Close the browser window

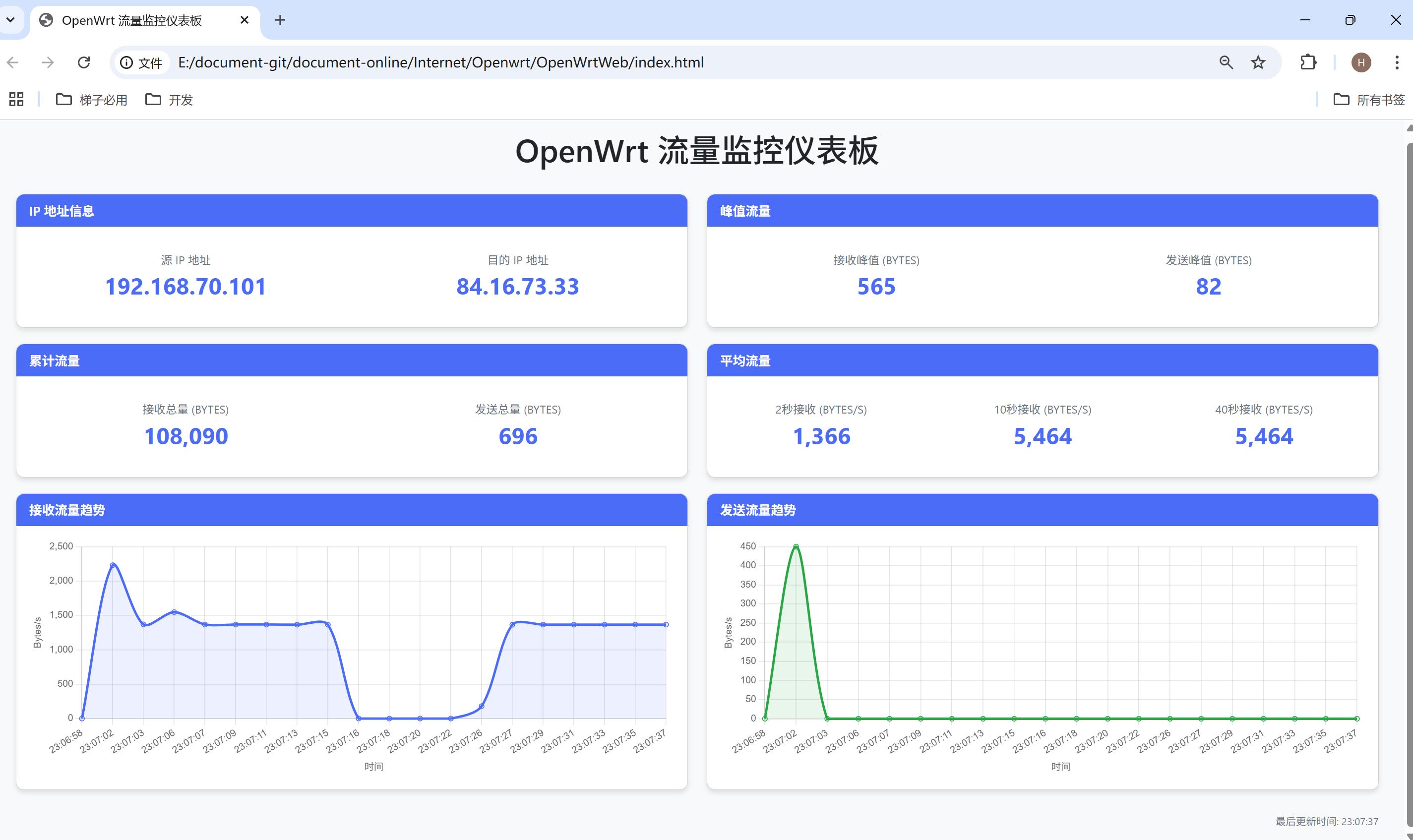pyautogui.click(x=1396, y=20)
